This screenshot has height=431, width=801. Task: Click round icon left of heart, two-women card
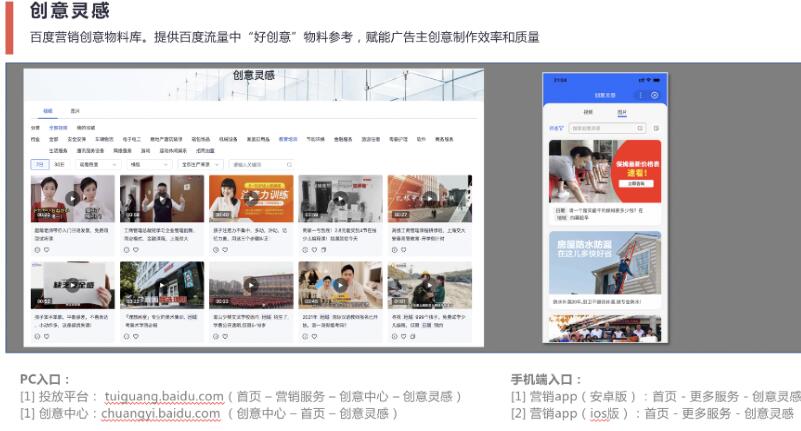pos(37,250)
